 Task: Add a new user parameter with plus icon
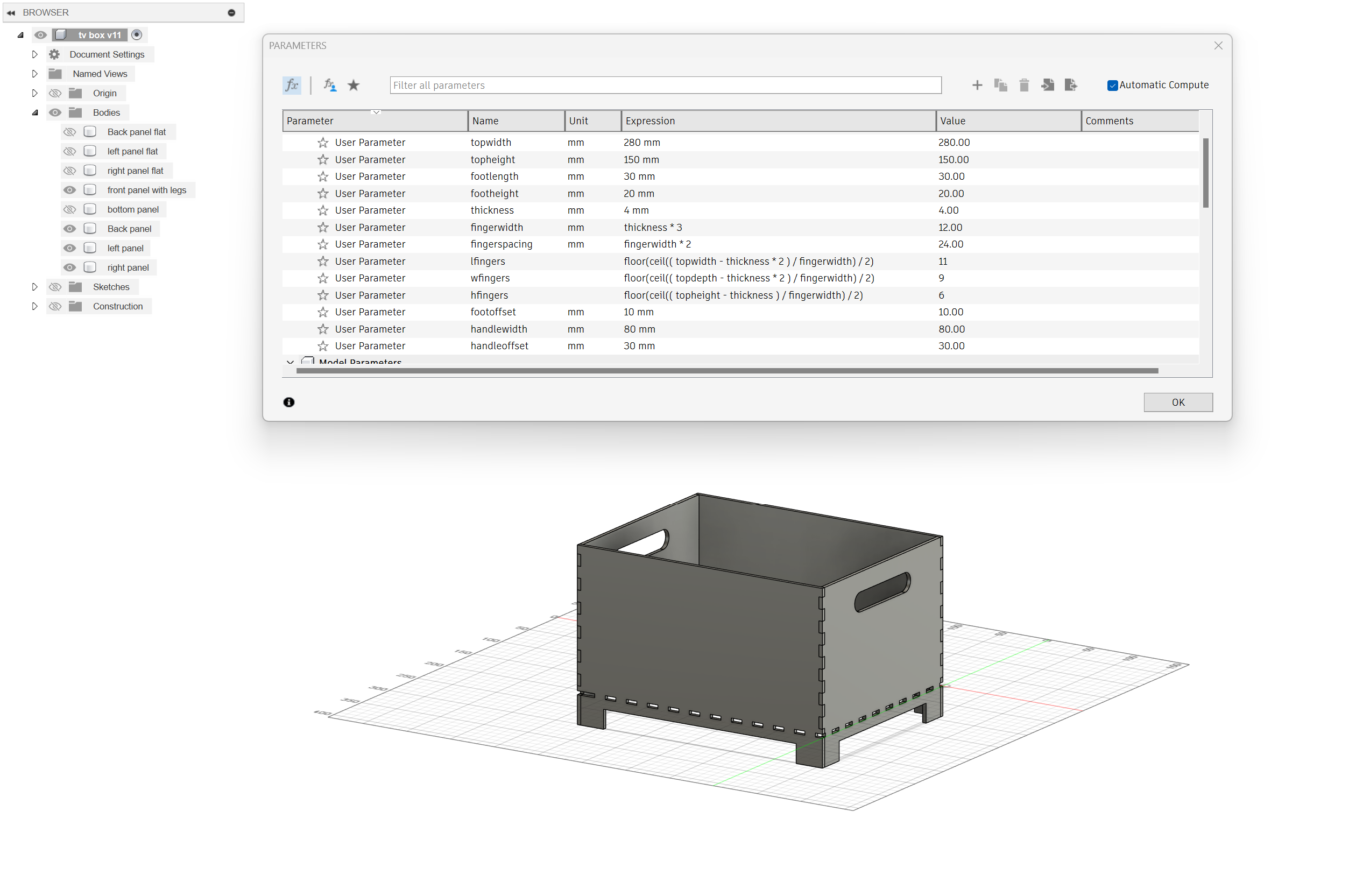[x=977, y=85]
